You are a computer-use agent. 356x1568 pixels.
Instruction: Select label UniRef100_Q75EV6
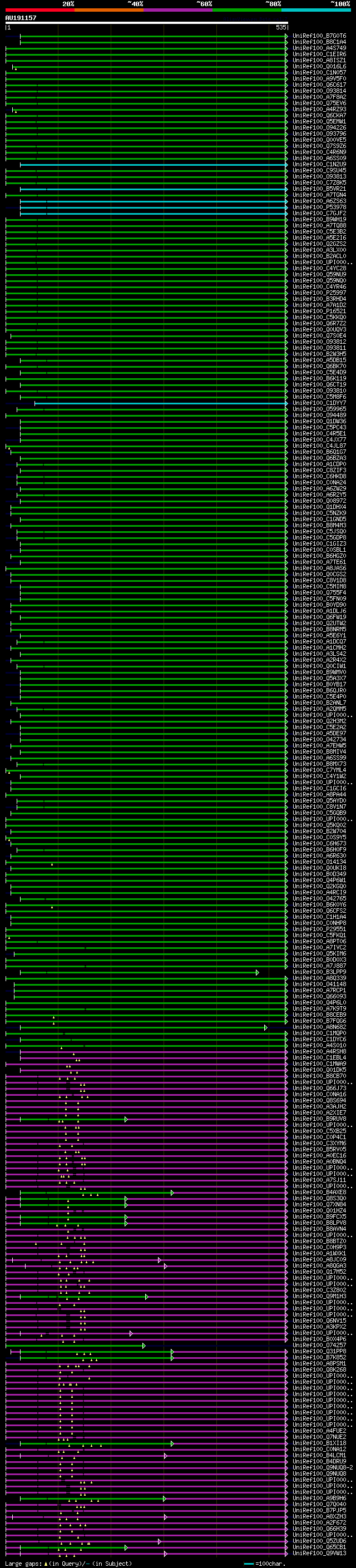coord(319,103)
